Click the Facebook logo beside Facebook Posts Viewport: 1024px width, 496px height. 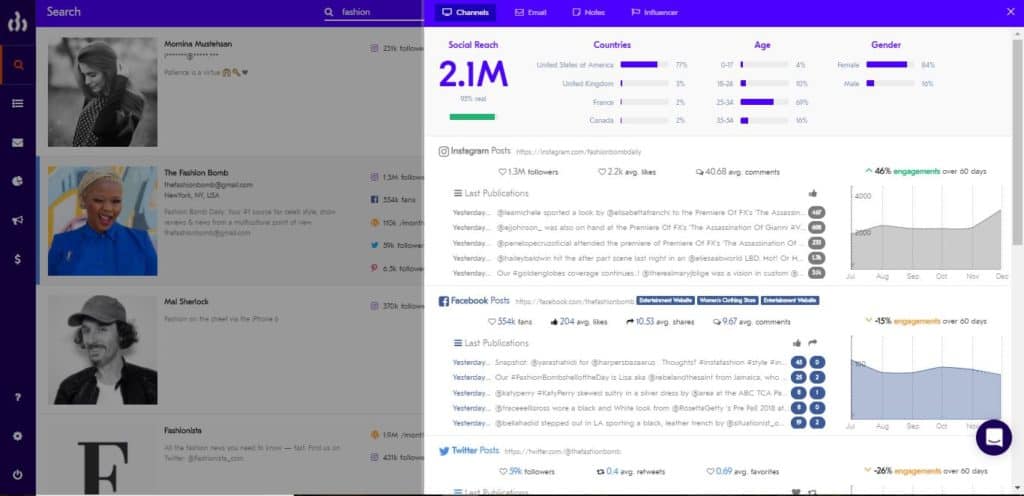pos(443,301)
